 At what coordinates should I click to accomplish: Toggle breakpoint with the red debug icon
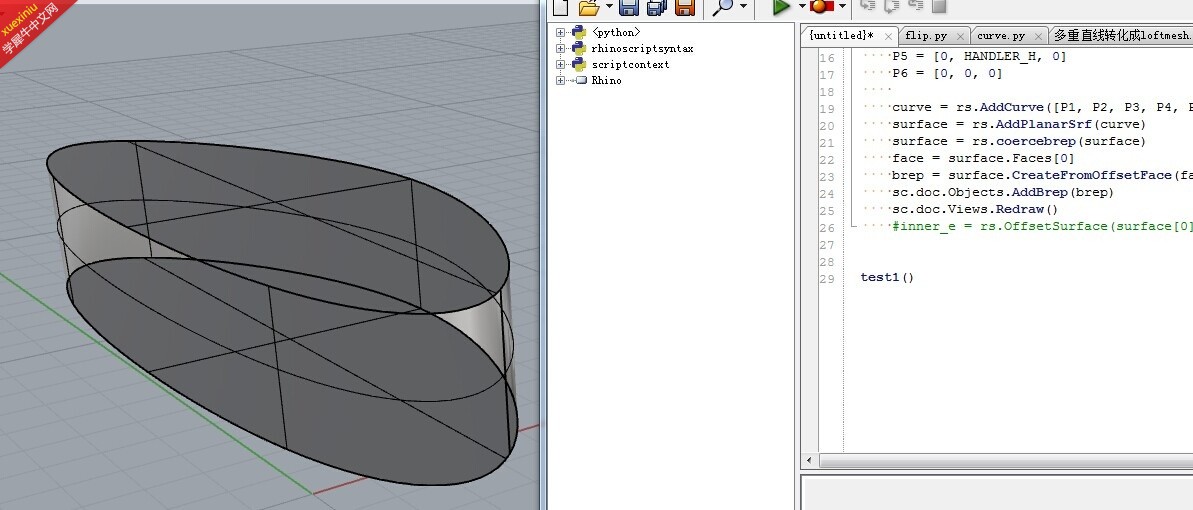coord(821,7)
